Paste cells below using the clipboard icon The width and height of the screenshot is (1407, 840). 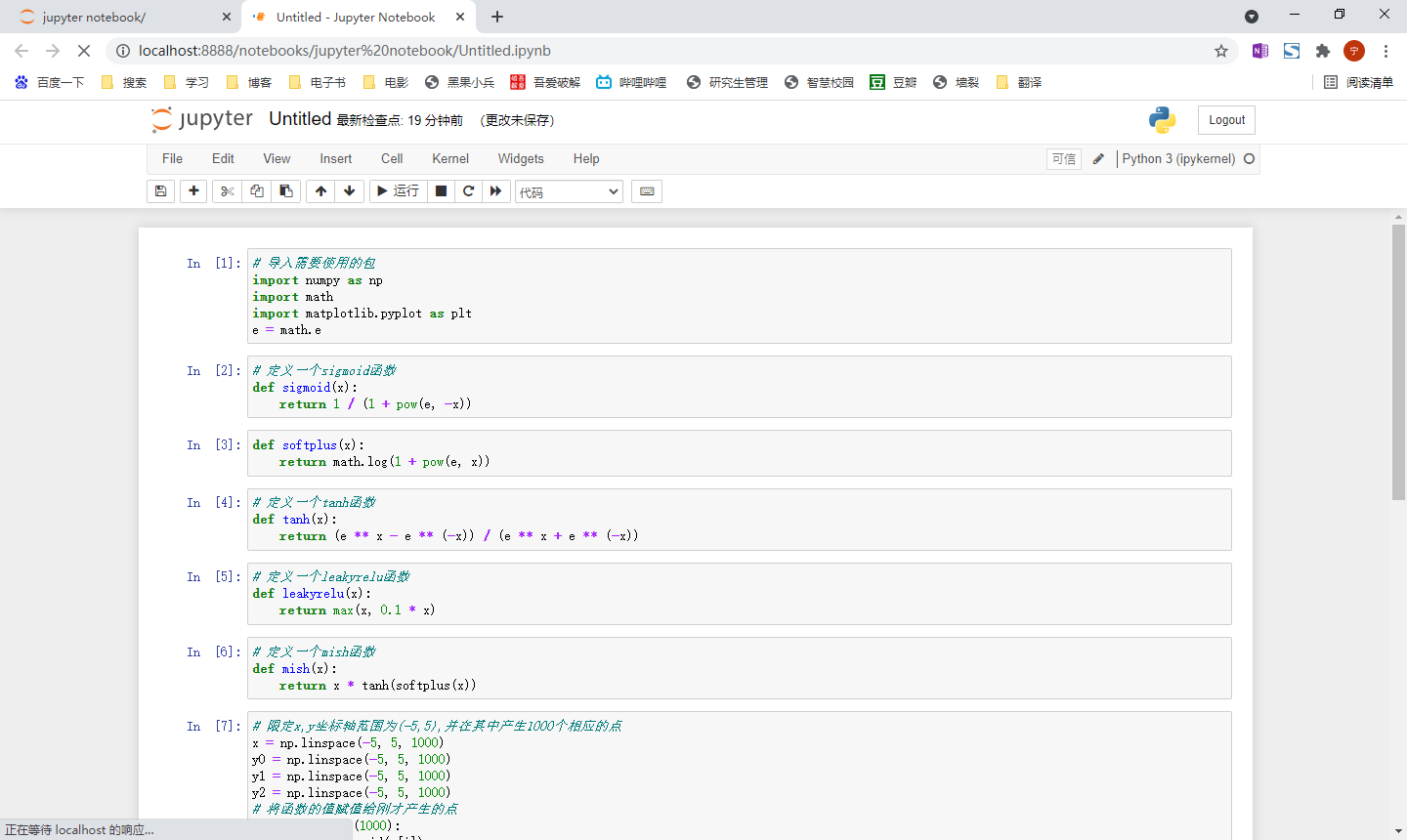[286, 191]
